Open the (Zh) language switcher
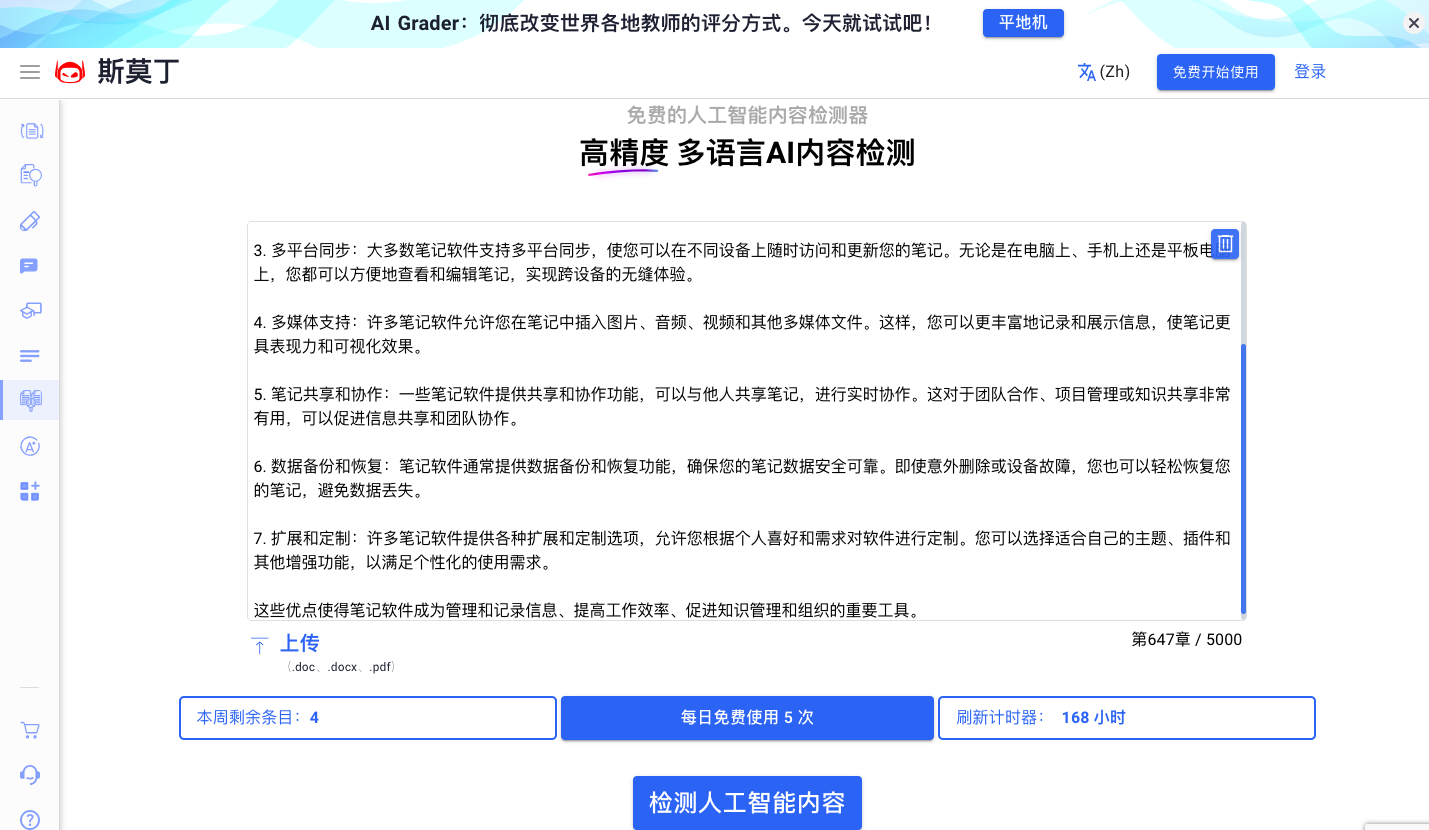 [1103, 71]
